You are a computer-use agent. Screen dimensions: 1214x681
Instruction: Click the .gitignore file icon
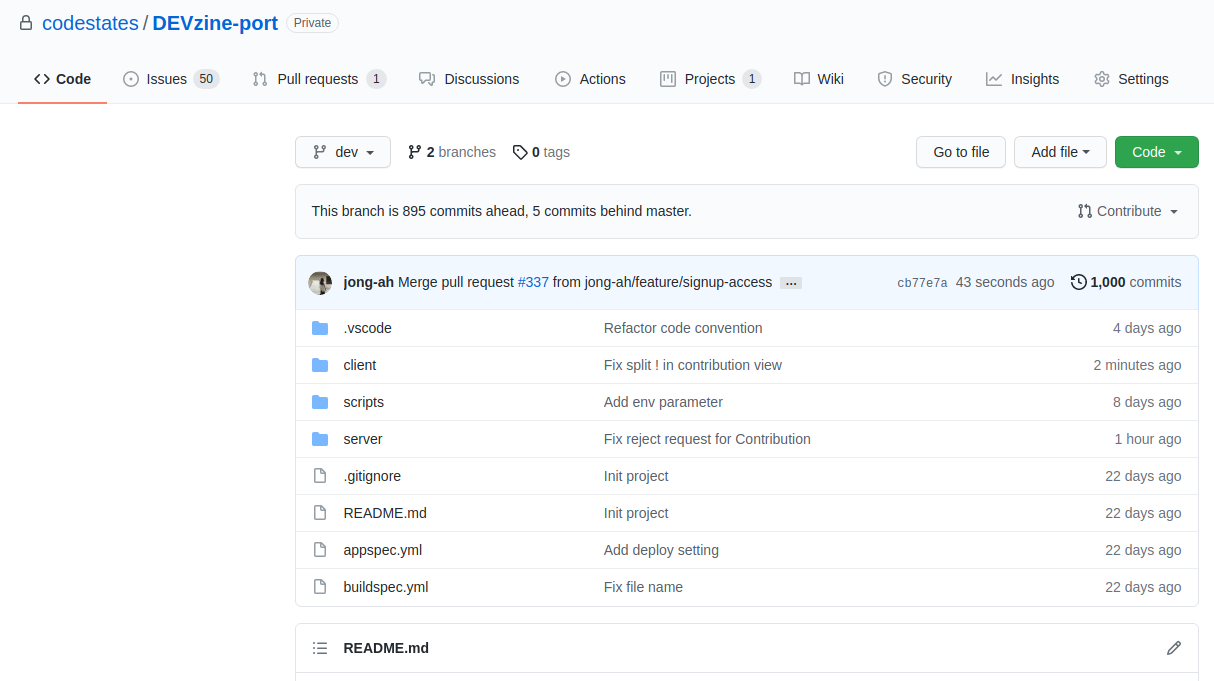click(320, 476)
